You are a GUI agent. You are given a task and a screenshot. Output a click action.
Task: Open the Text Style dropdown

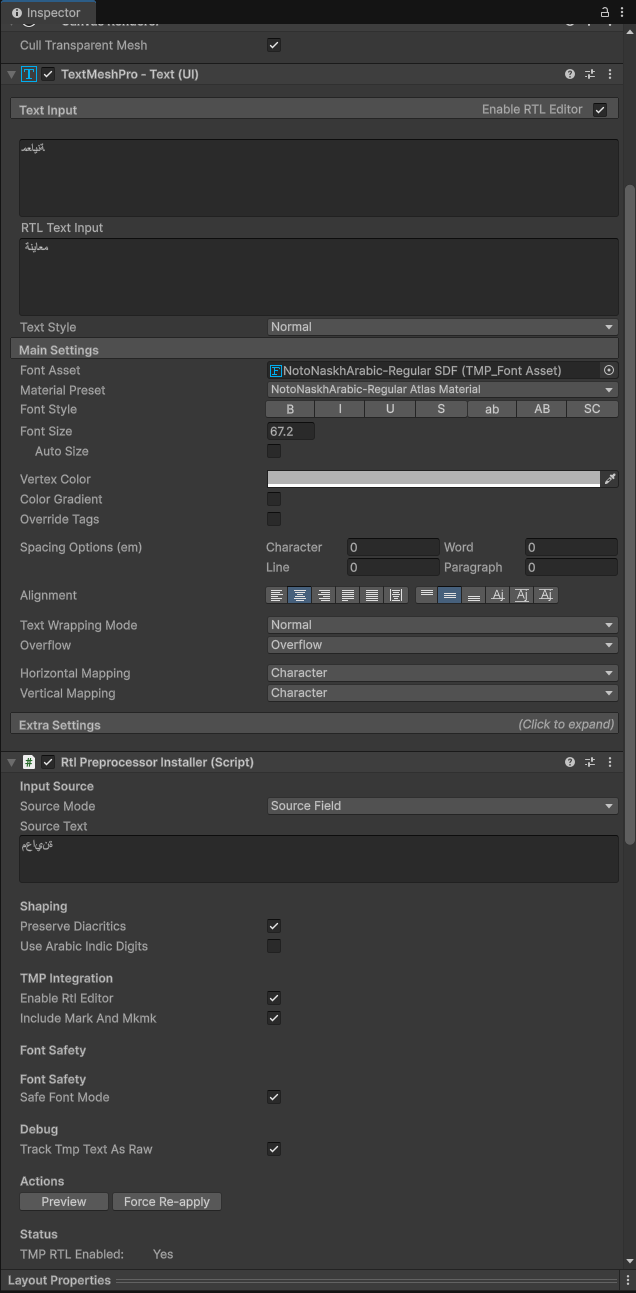click(442, 327)
